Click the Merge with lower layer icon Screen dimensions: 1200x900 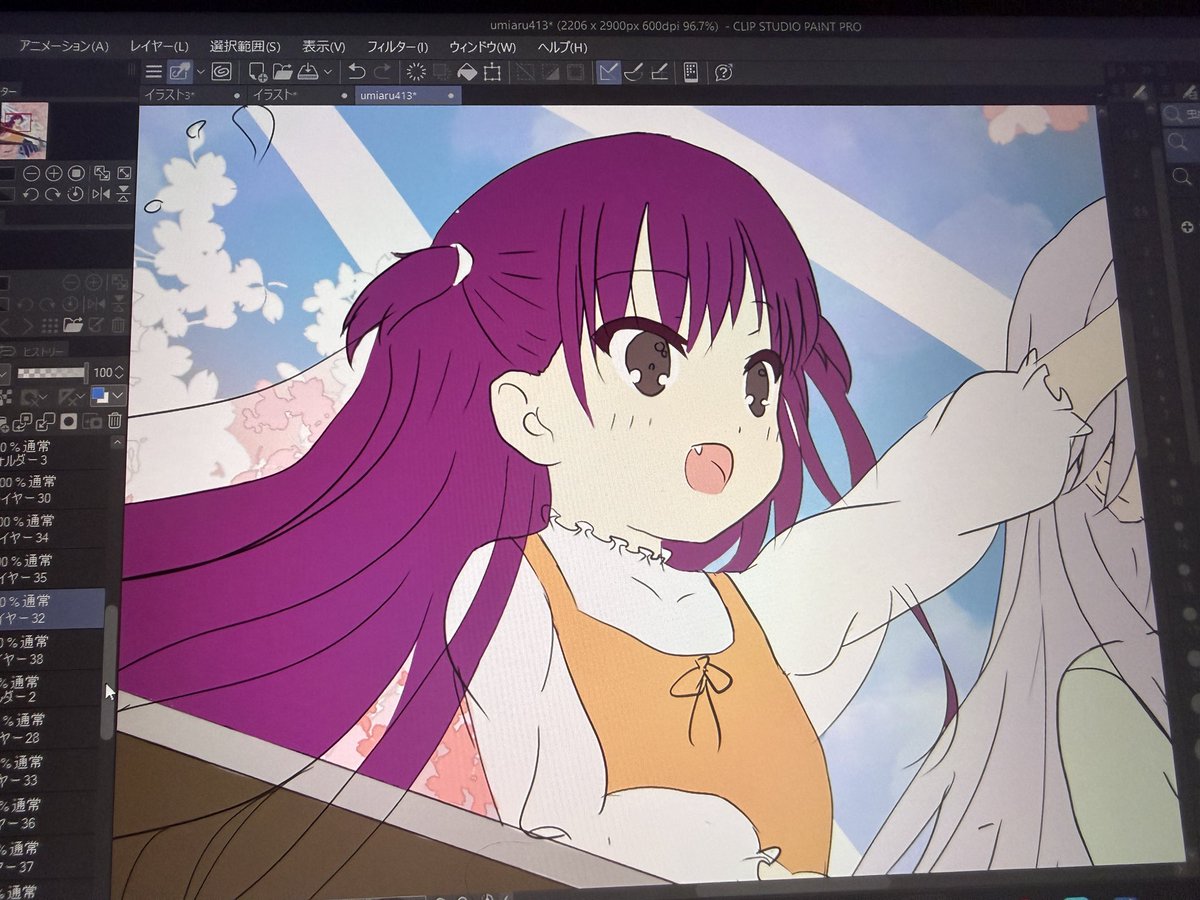[x=46, y=421]
